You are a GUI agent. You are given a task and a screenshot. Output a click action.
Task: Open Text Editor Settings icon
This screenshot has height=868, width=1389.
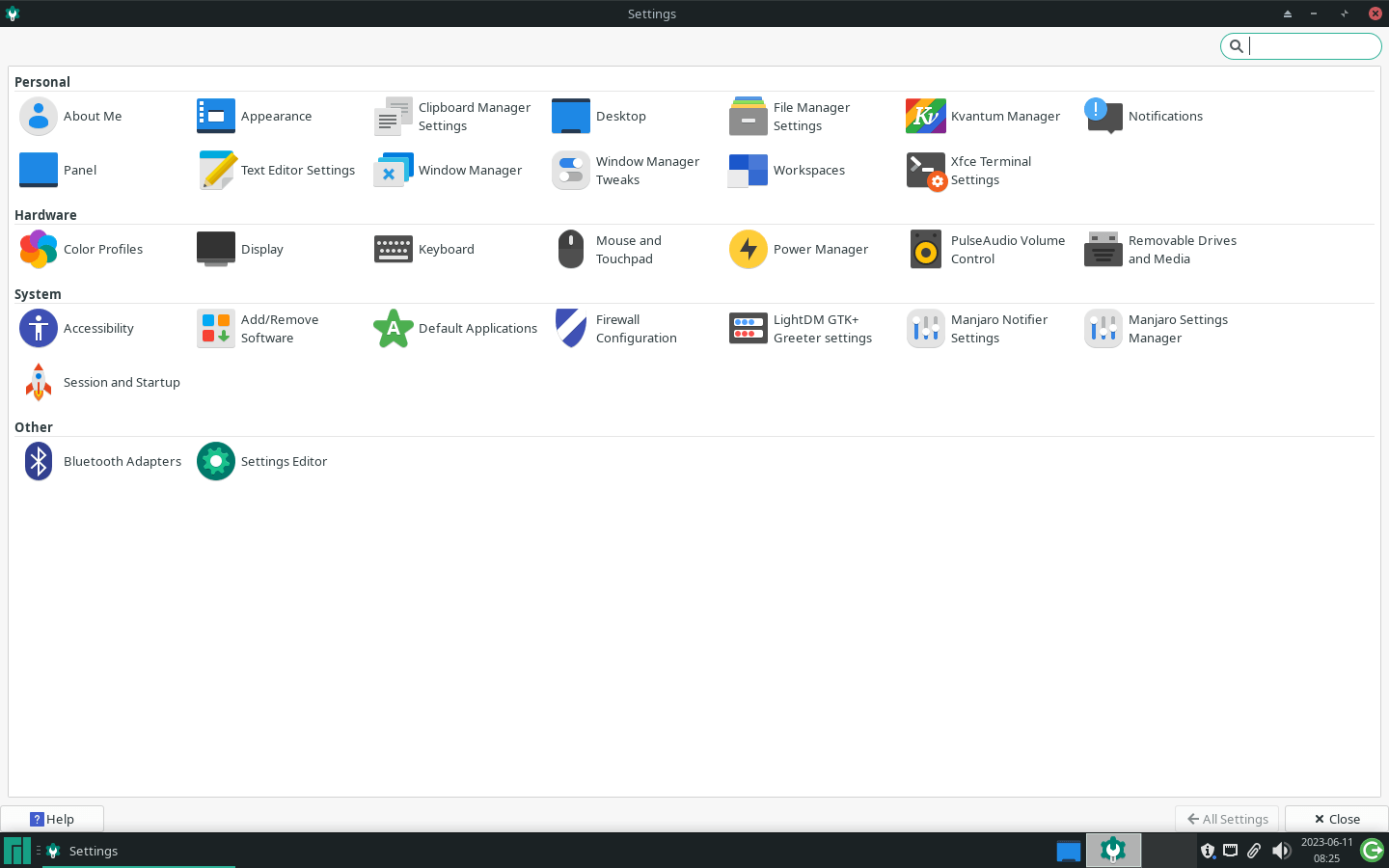[x=216, y=171]
